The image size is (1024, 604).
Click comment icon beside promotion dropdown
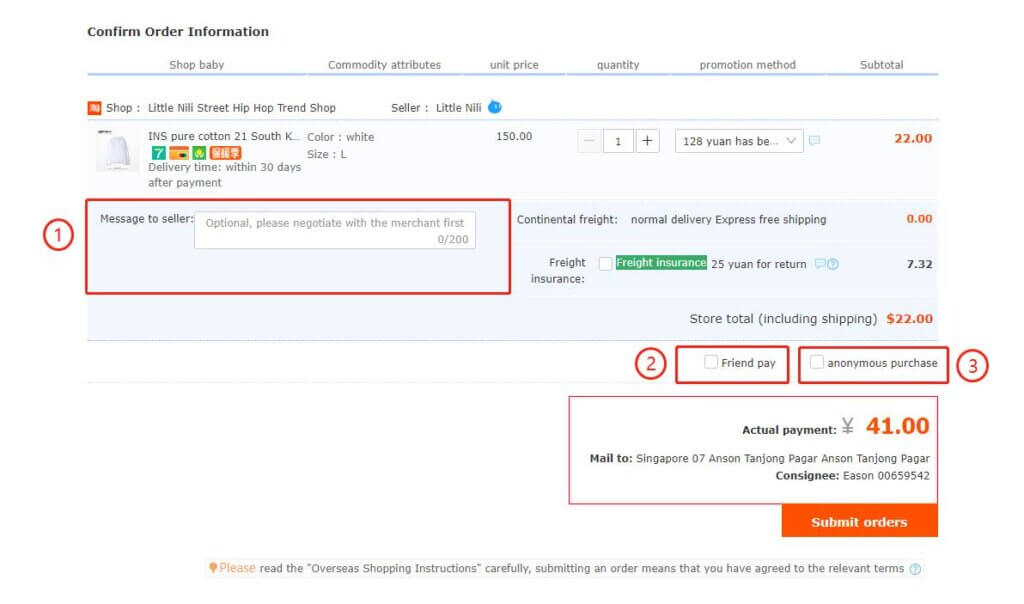[814, 140]
